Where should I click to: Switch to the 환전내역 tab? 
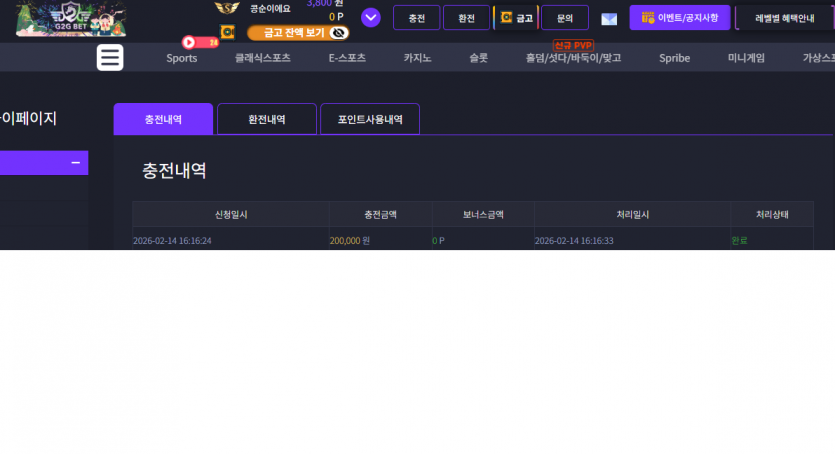coord(267,119)
